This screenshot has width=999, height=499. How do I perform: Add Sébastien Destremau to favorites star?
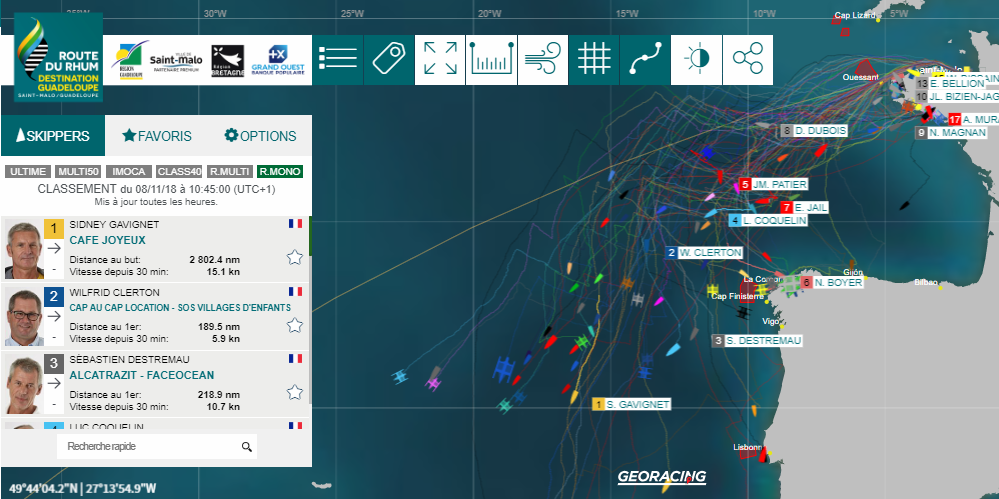click(x=294, y=392)
